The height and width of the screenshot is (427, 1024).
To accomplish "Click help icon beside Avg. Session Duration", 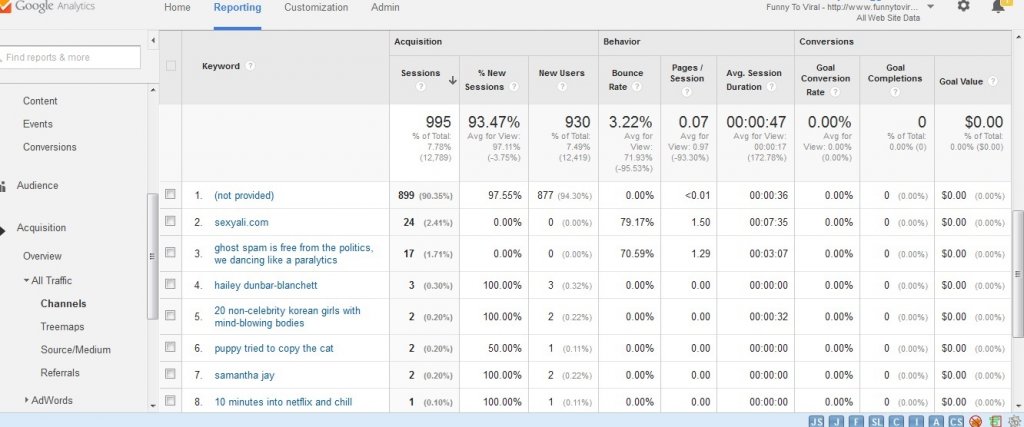I will (771, 87).
